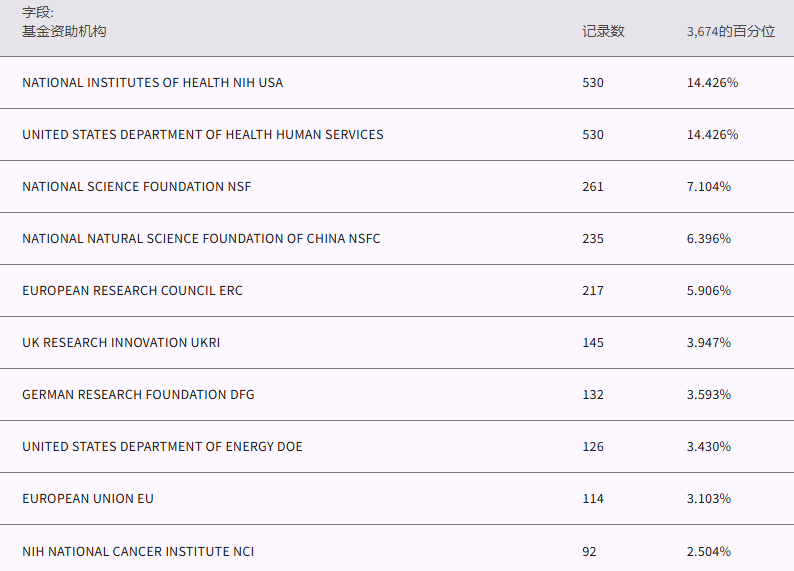Open United States Department of Health Human Services
Screen dimensions: 794x571
click(x=202, y=135)
